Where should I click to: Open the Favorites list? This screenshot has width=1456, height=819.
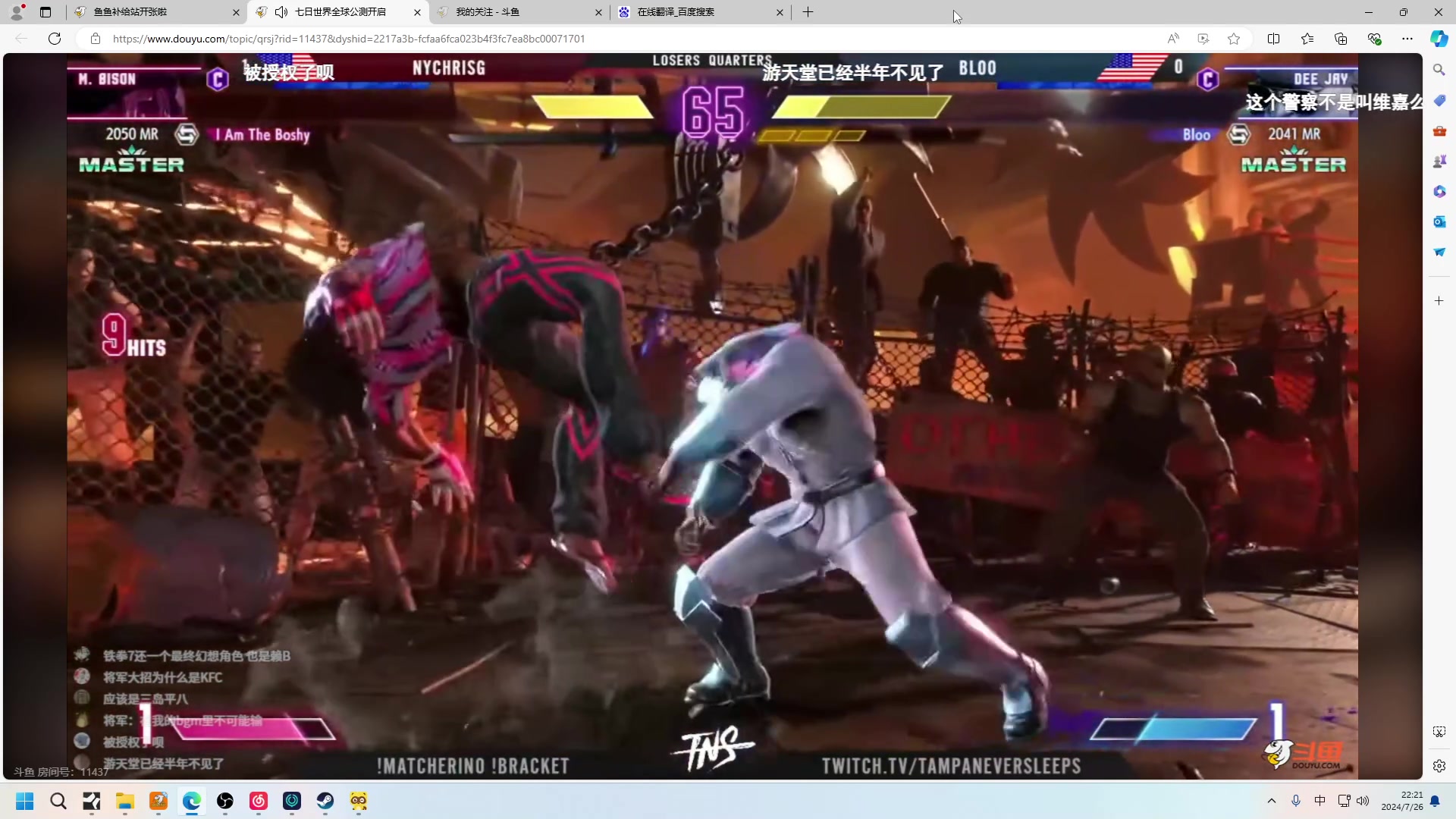pos(1307,39)
